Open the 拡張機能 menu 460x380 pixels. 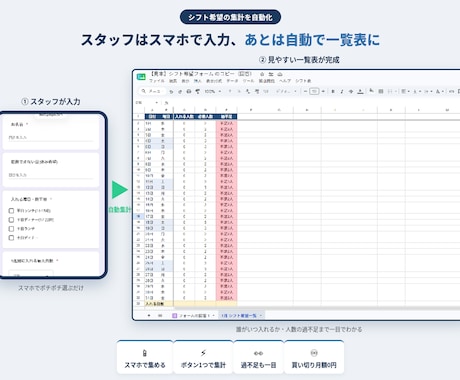267,81
